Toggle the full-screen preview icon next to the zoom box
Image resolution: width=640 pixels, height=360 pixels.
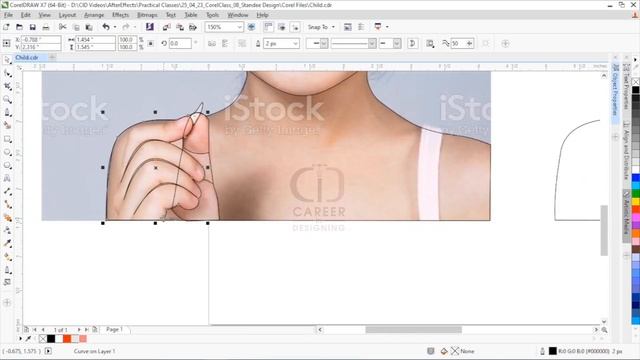(251, 27)
